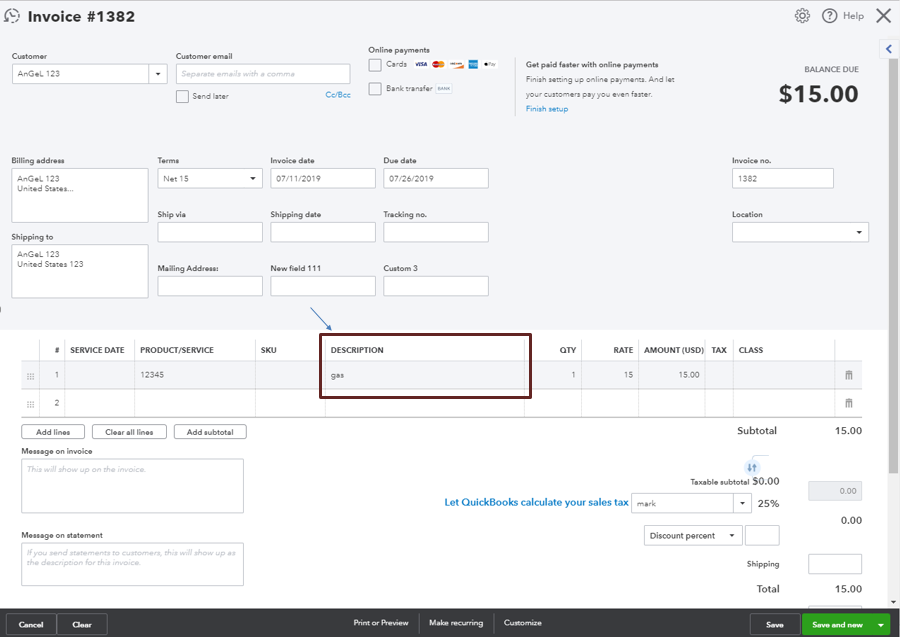Open the Save and new arrow dropdown
The image size is (900, 637).
pyautogui.click(x=880, y=625)
